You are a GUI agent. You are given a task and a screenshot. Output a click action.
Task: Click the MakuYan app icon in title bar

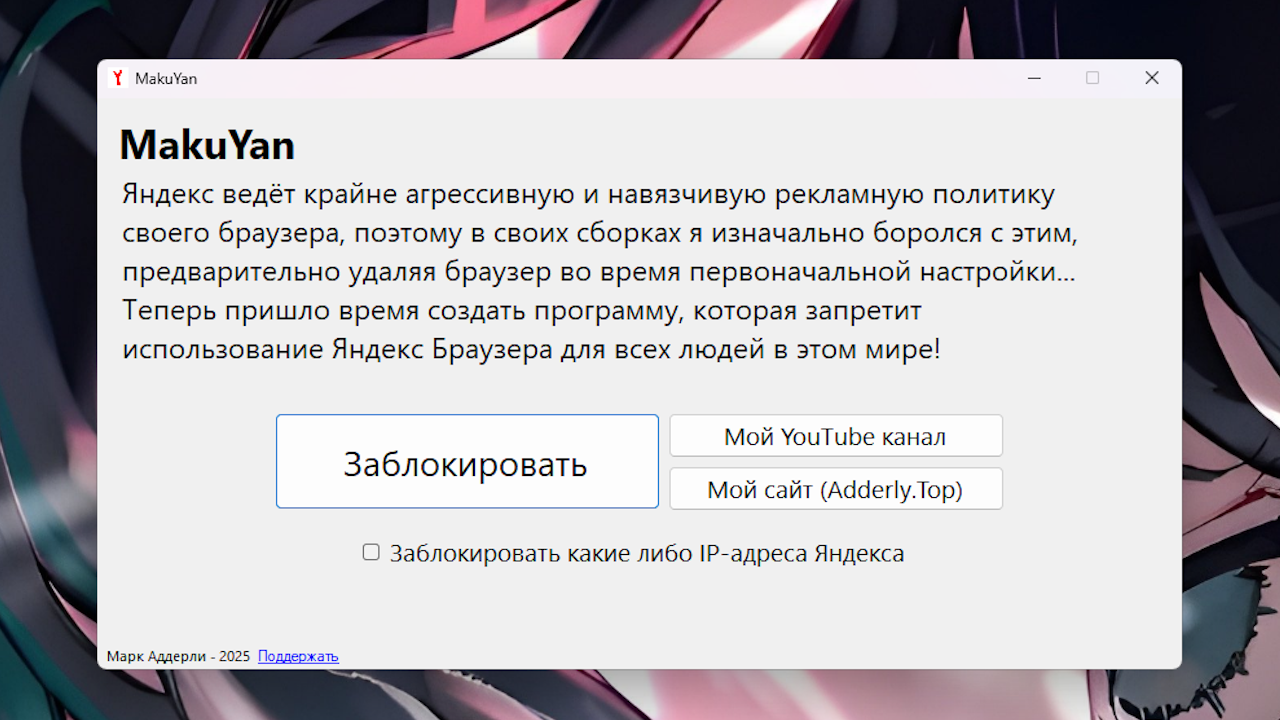(117, 78)
